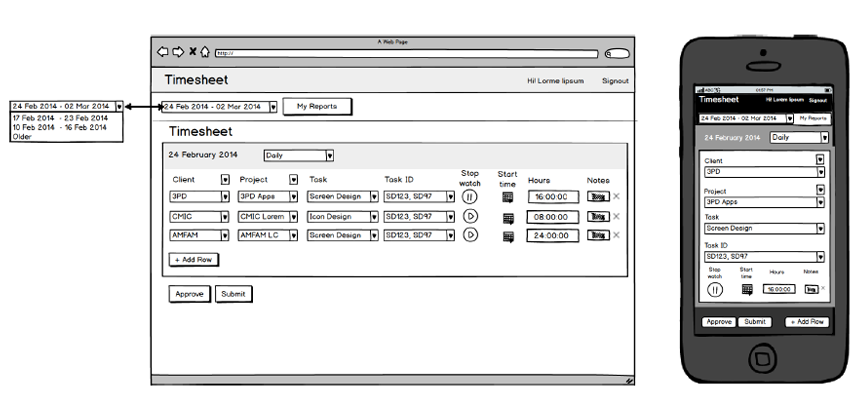This screenshot has width=861, height=414.
Task: Click the 16:00:00 hours field on desktop
Action: pos(551,197)
